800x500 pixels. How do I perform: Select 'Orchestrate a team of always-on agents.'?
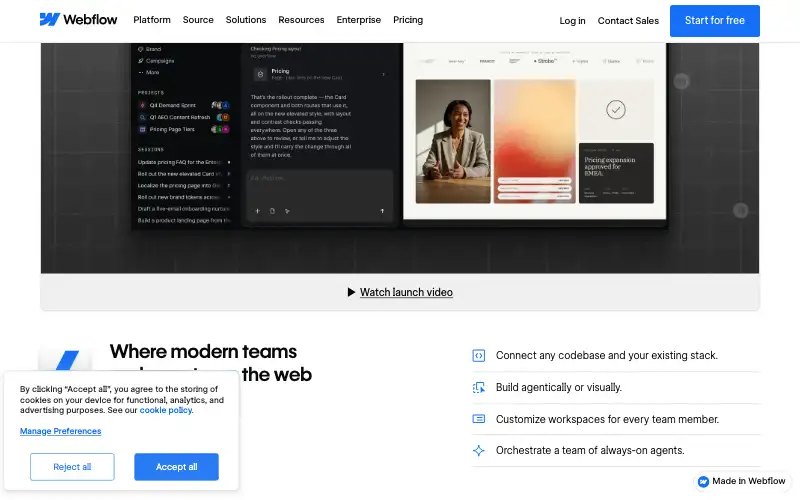point(590,451)
